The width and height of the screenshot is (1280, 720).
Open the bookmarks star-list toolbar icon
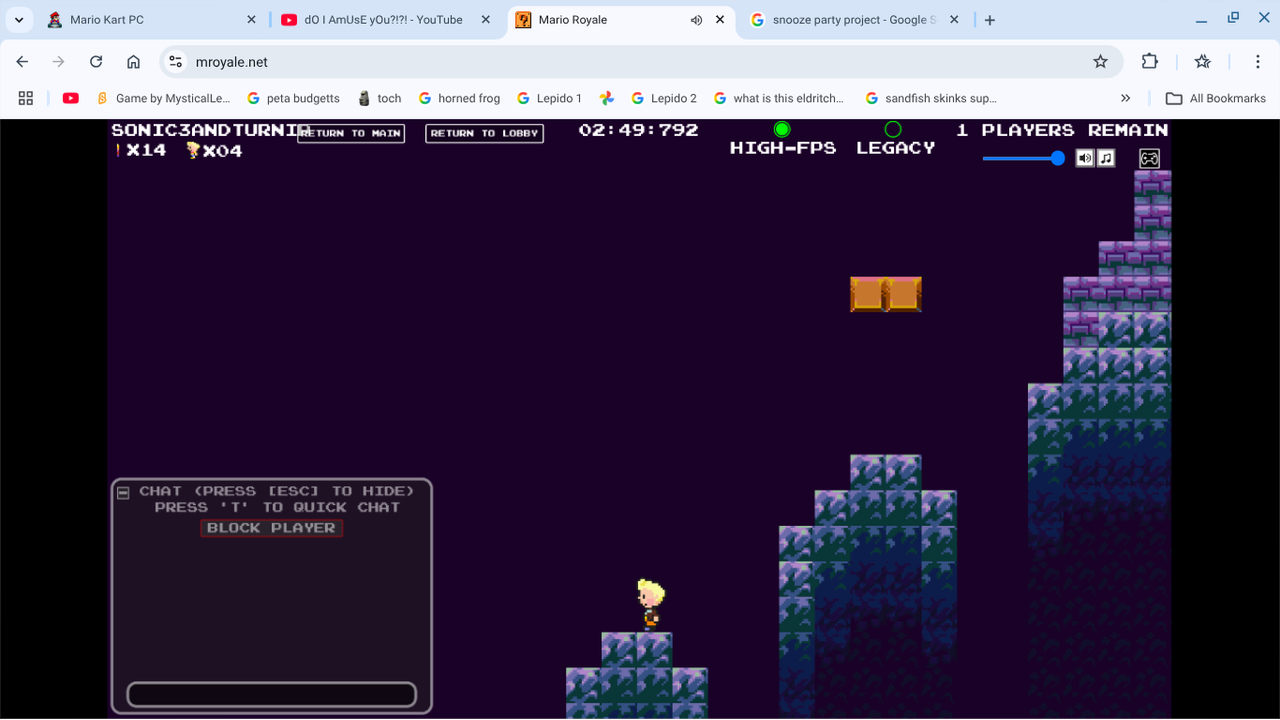(1203, 62)
